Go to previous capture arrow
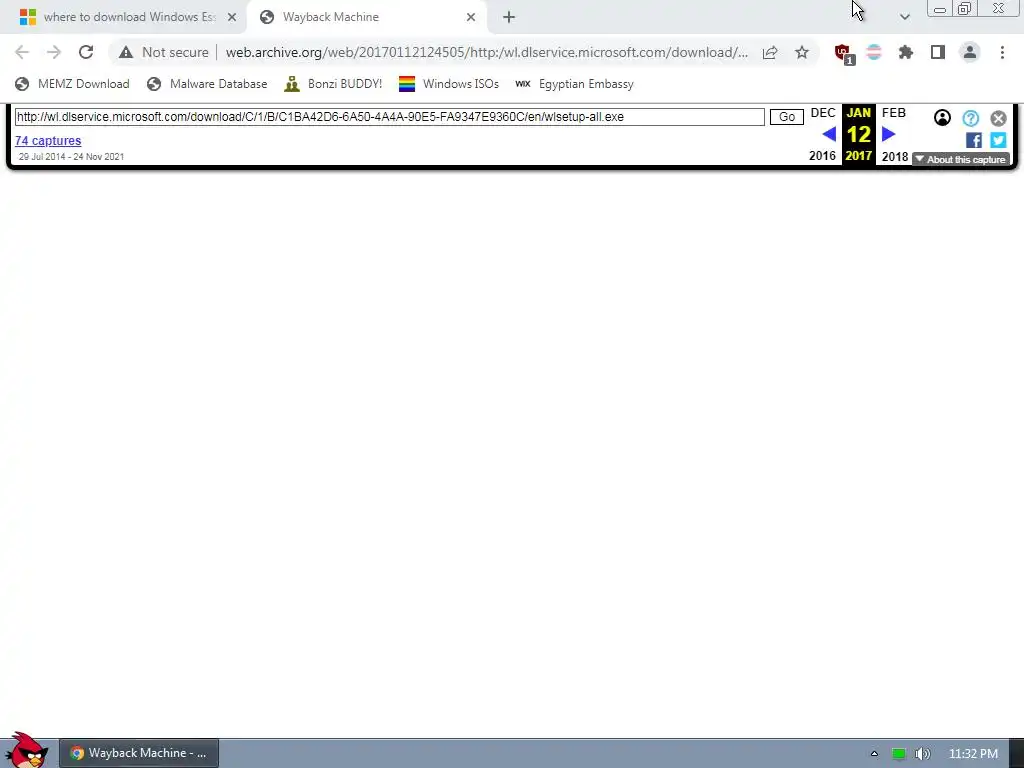The width and height of the screenshot is (1024, 768). click(829, 134)
